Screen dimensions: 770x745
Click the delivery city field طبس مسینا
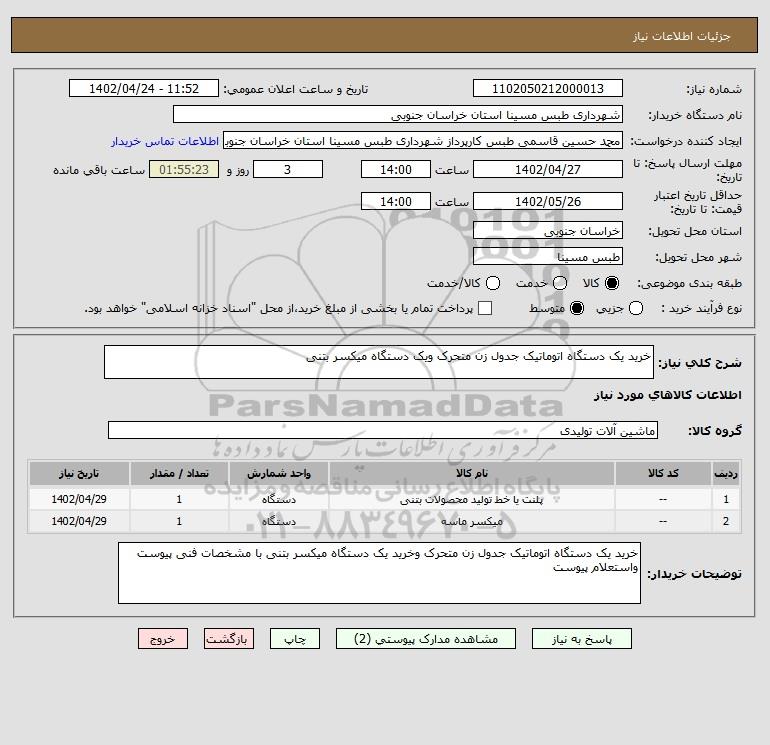point(548,257)
